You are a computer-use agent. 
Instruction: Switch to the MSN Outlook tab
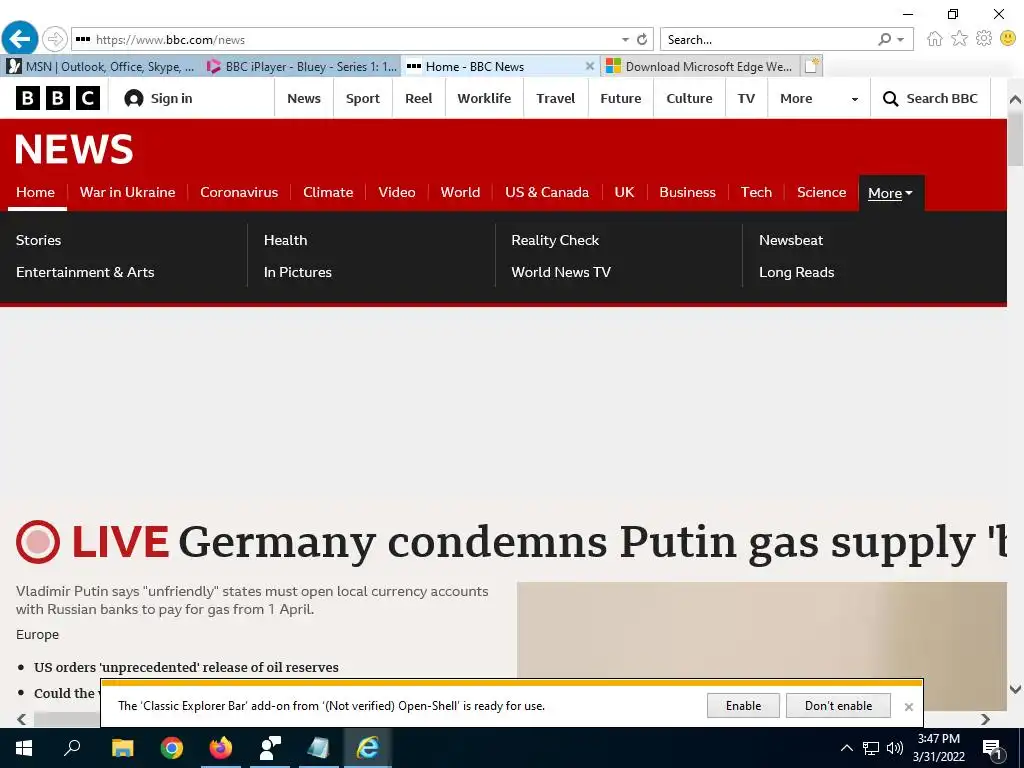(100, 66)
